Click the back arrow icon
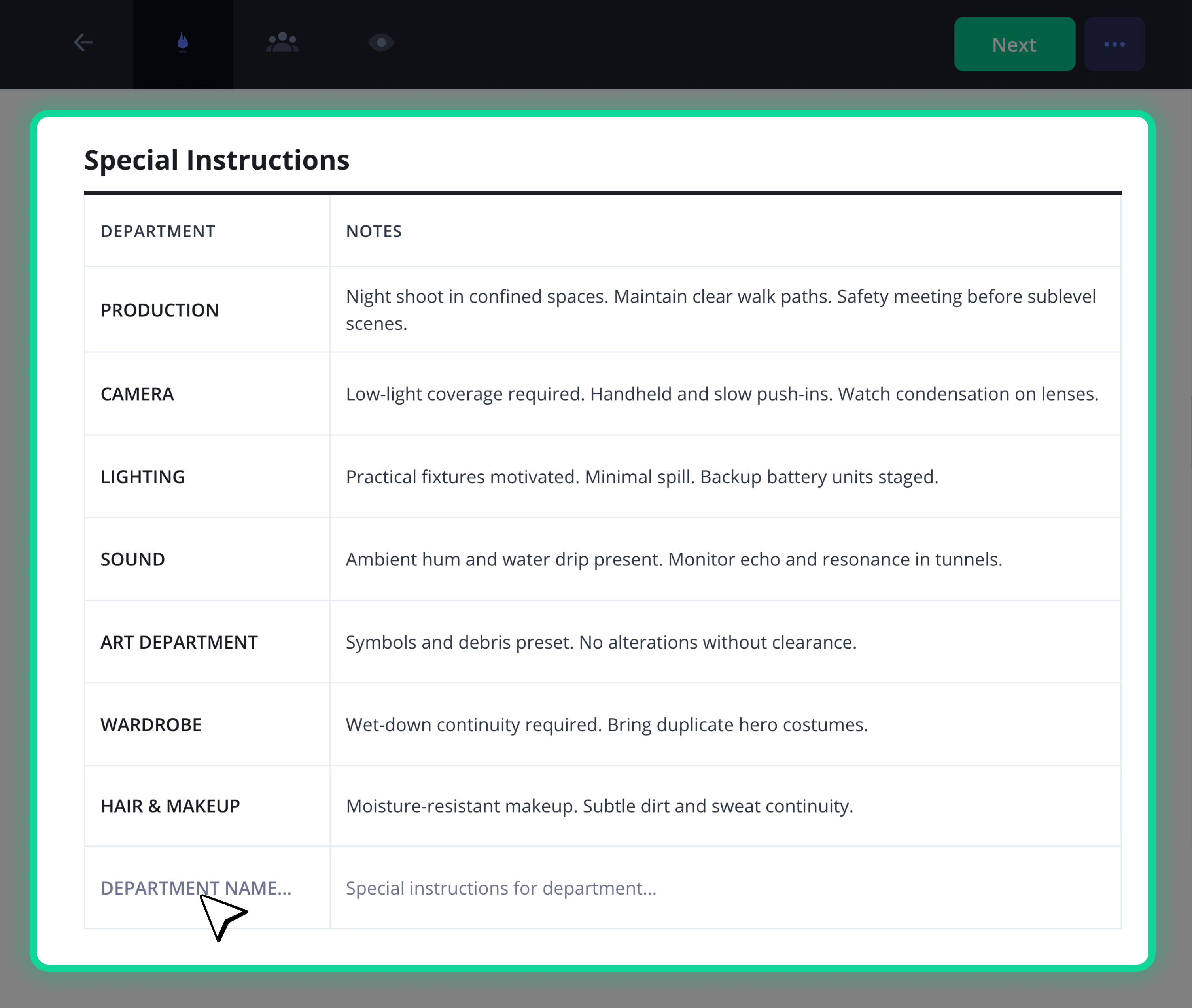The width and height of the screenshot is (1192, 1008). [83, 43]
